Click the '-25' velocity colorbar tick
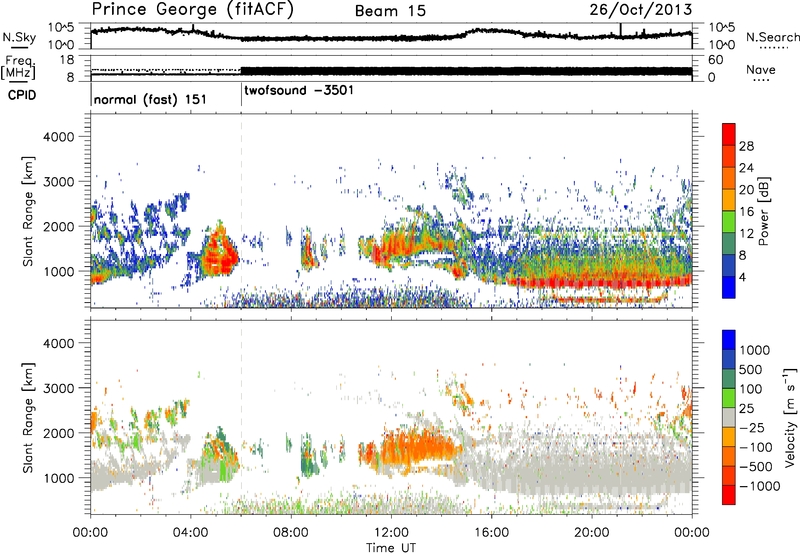Viewport: 800px width, 554px height. coord(751,427)
